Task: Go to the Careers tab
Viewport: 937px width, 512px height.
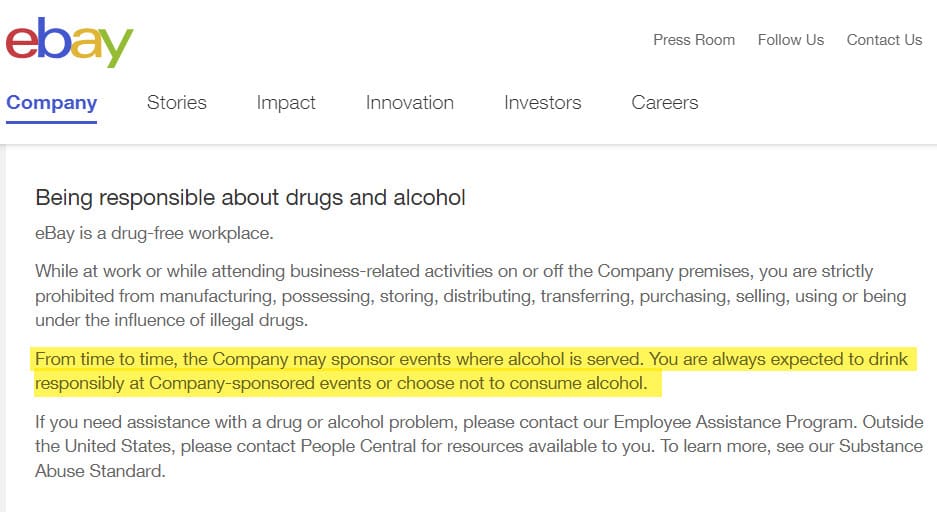Action: click(x=664, y=102)
